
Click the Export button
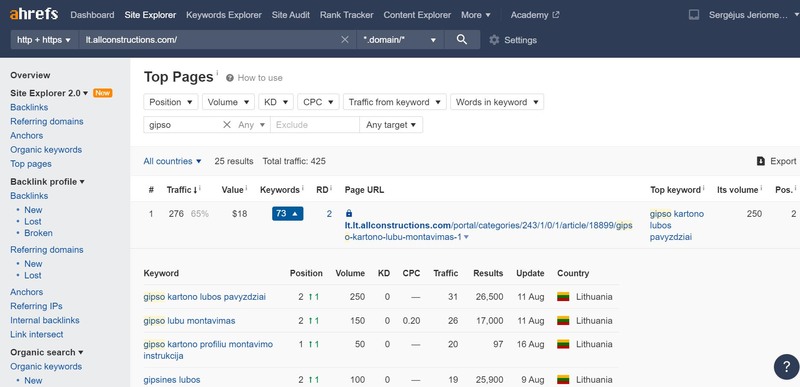point(776,161)
